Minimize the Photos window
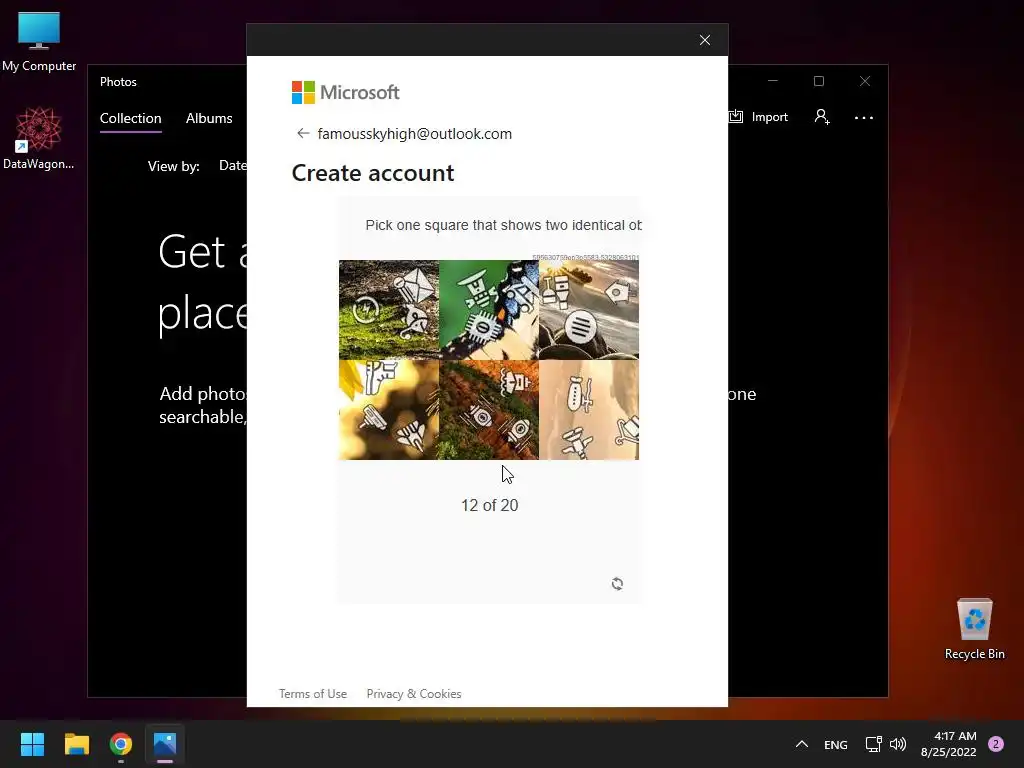The height and width of the screenshot is (768, 1024). [773, 81]
